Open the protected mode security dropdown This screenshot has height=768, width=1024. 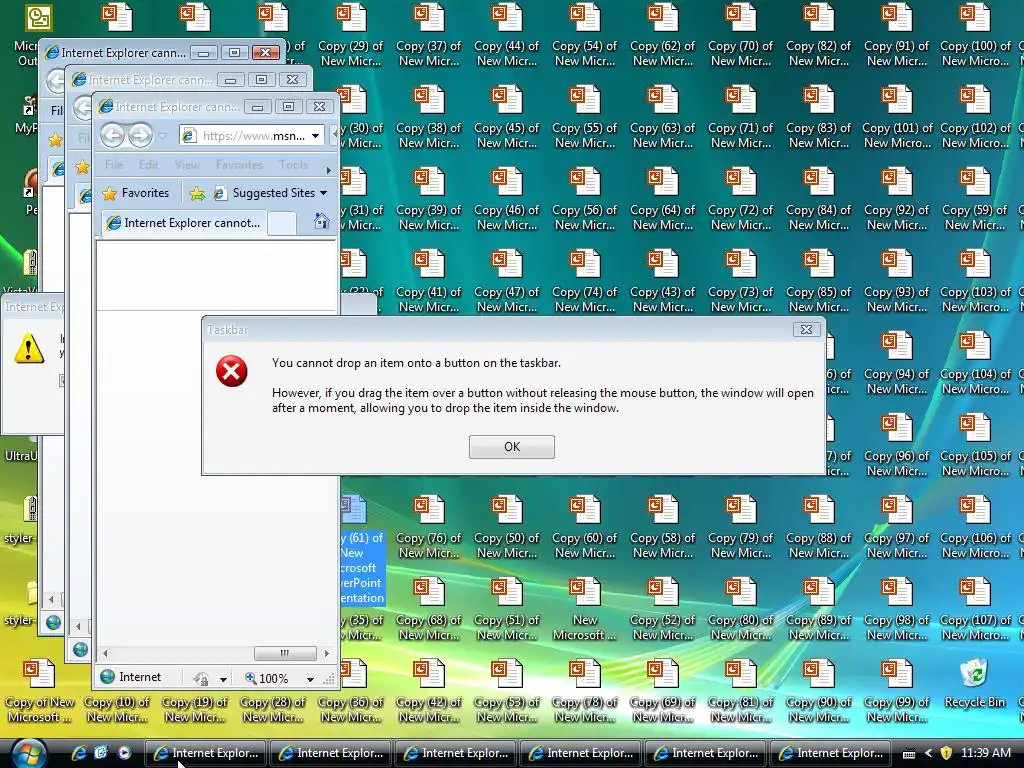(x=223, y=679)
